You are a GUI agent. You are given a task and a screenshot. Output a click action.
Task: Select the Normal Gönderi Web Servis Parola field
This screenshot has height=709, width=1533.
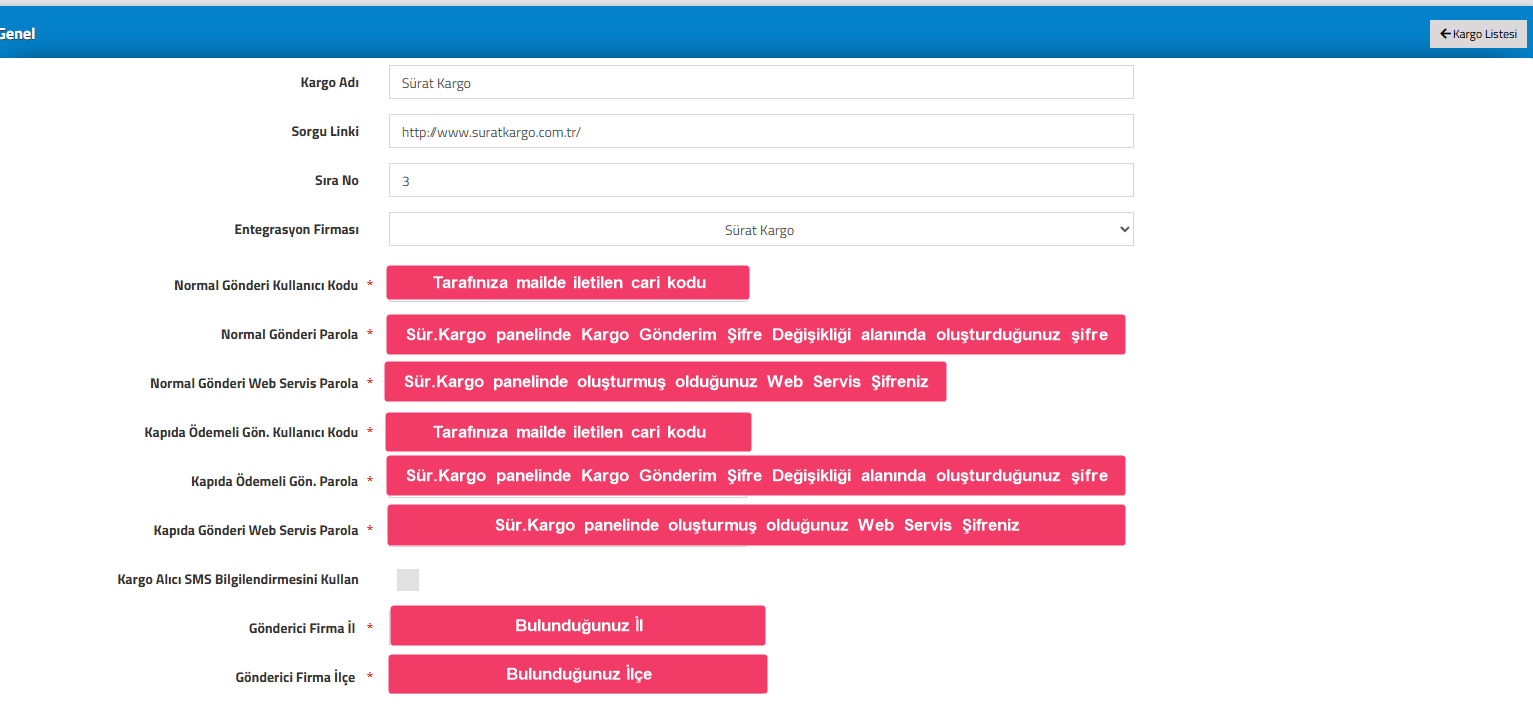[x=665, y=382]
